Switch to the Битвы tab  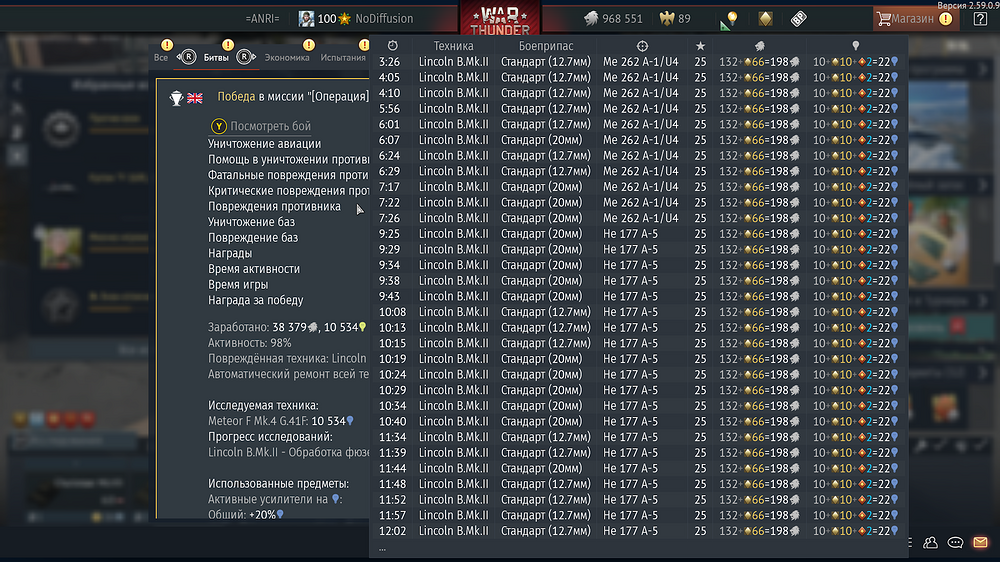coord(216,57)
